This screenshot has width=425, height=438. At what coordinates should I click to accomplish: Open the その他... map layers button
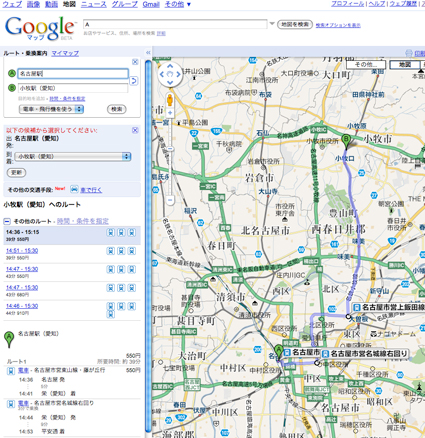366,64
